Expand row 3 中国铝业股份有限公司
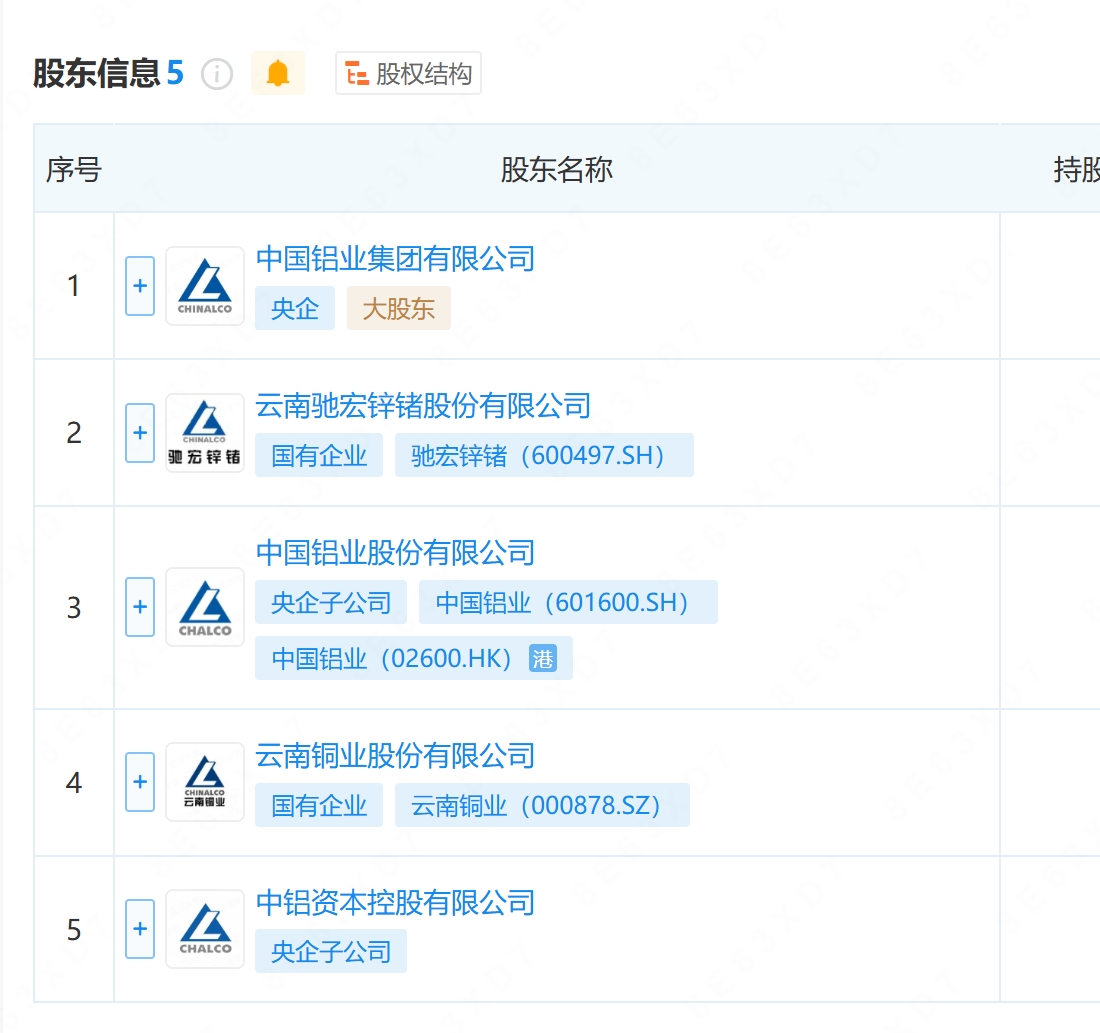The image size is (1100, 1033). [x=140, y=607]
